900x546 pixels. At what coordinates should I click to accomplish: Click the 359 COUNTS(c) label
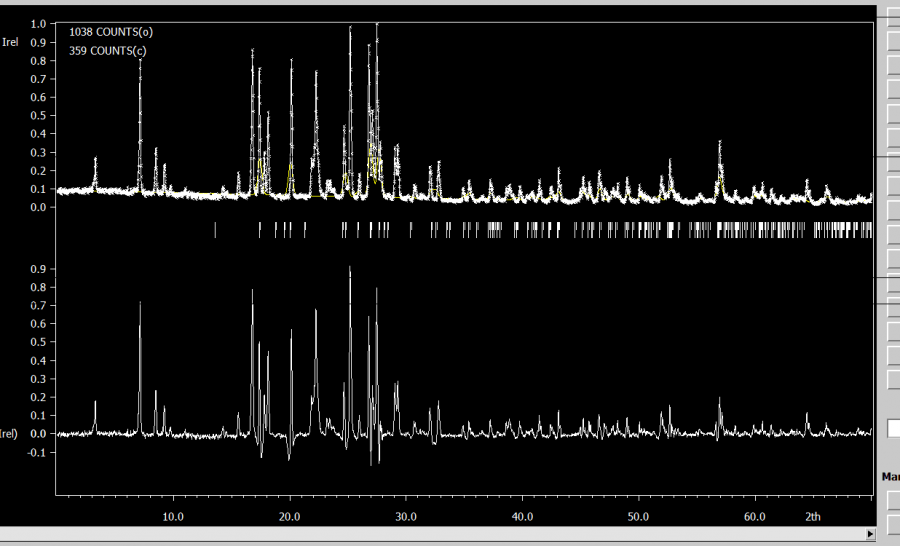tap(110, 51)
